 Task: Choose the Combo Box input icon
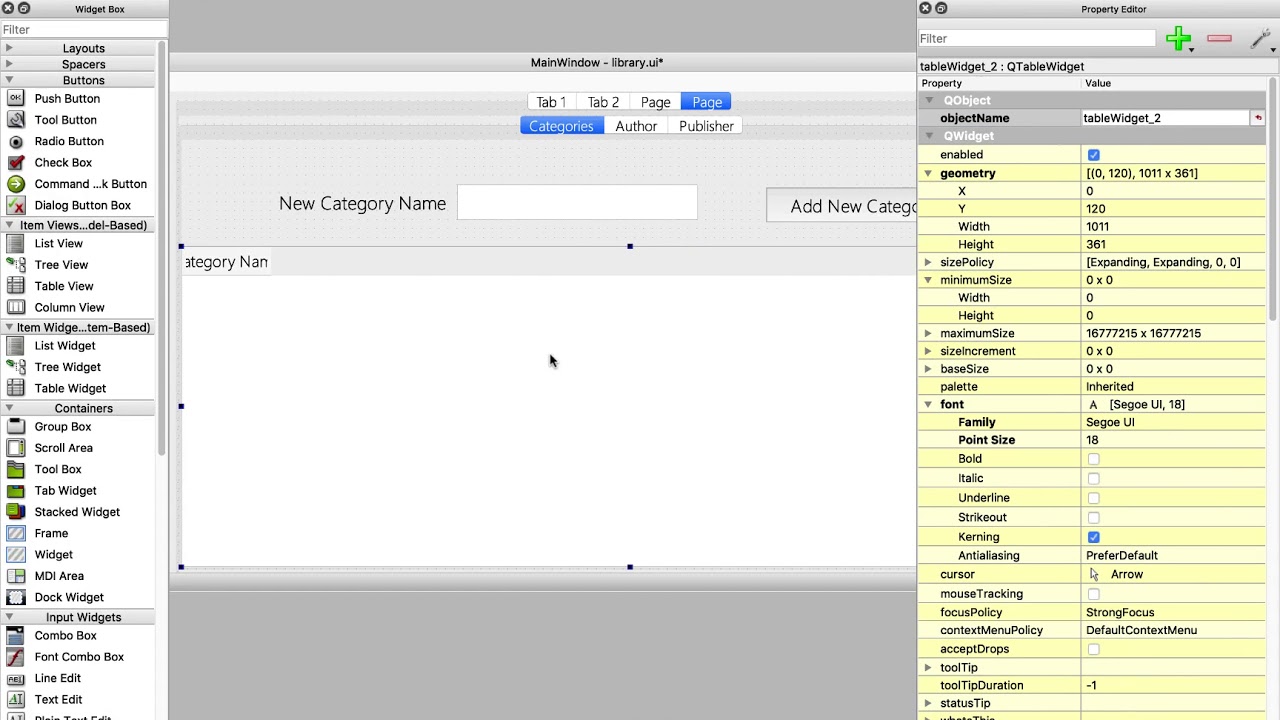pyautogui.click(x=16, y=636)
